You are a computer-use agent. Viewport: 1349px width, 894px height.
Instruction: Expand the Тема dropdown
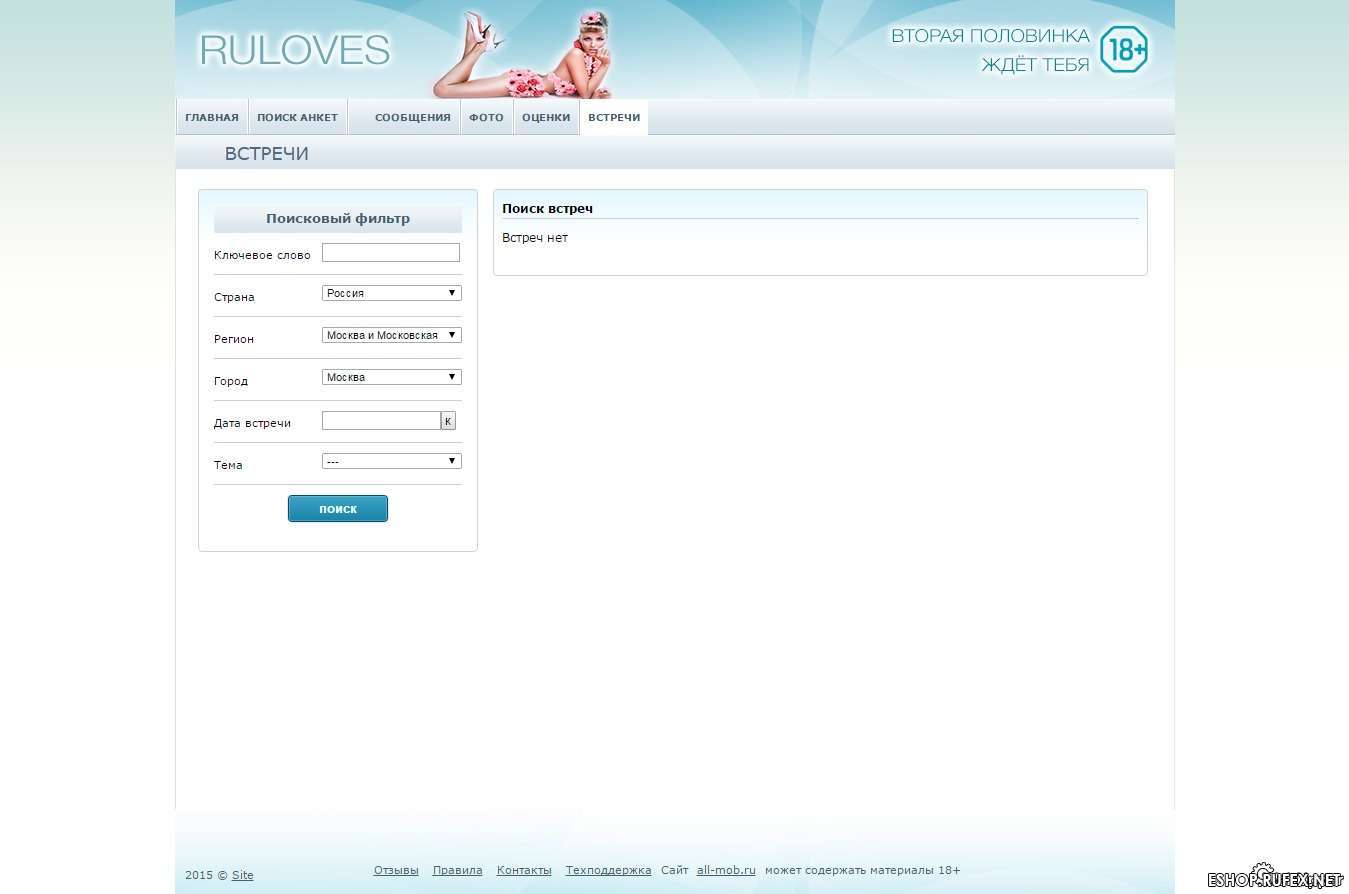coord(391,461)
